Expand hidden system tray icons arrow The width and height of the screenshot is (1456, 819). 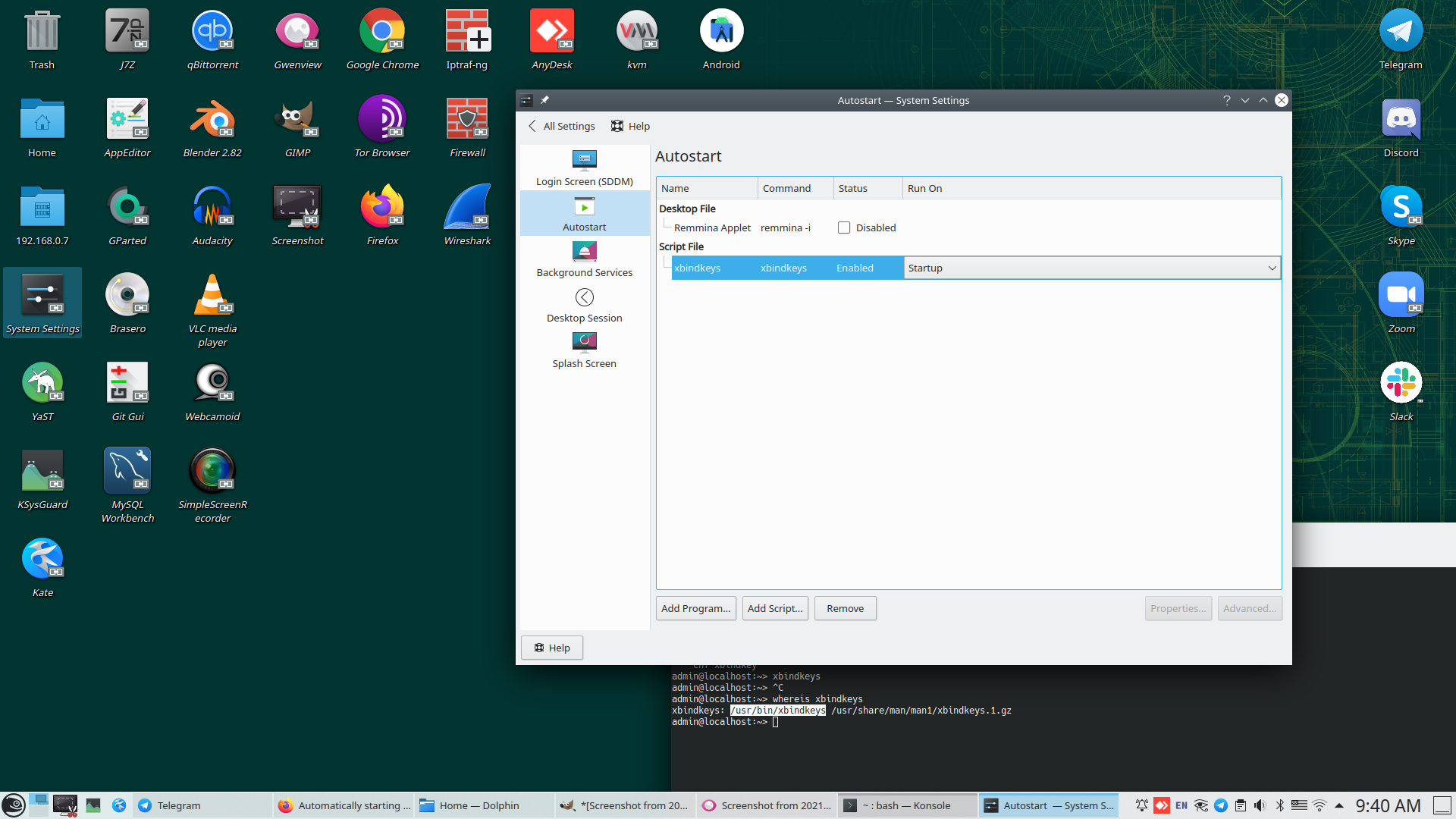[1339, 805]
